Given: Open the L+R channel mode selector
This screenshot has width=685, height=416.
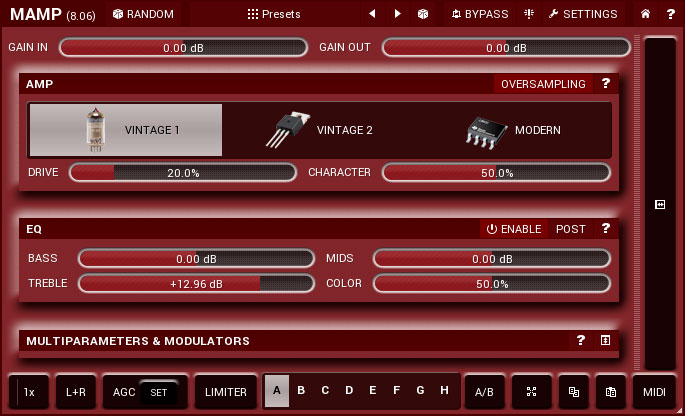Looking at the screenshot, I should [76, 392].
